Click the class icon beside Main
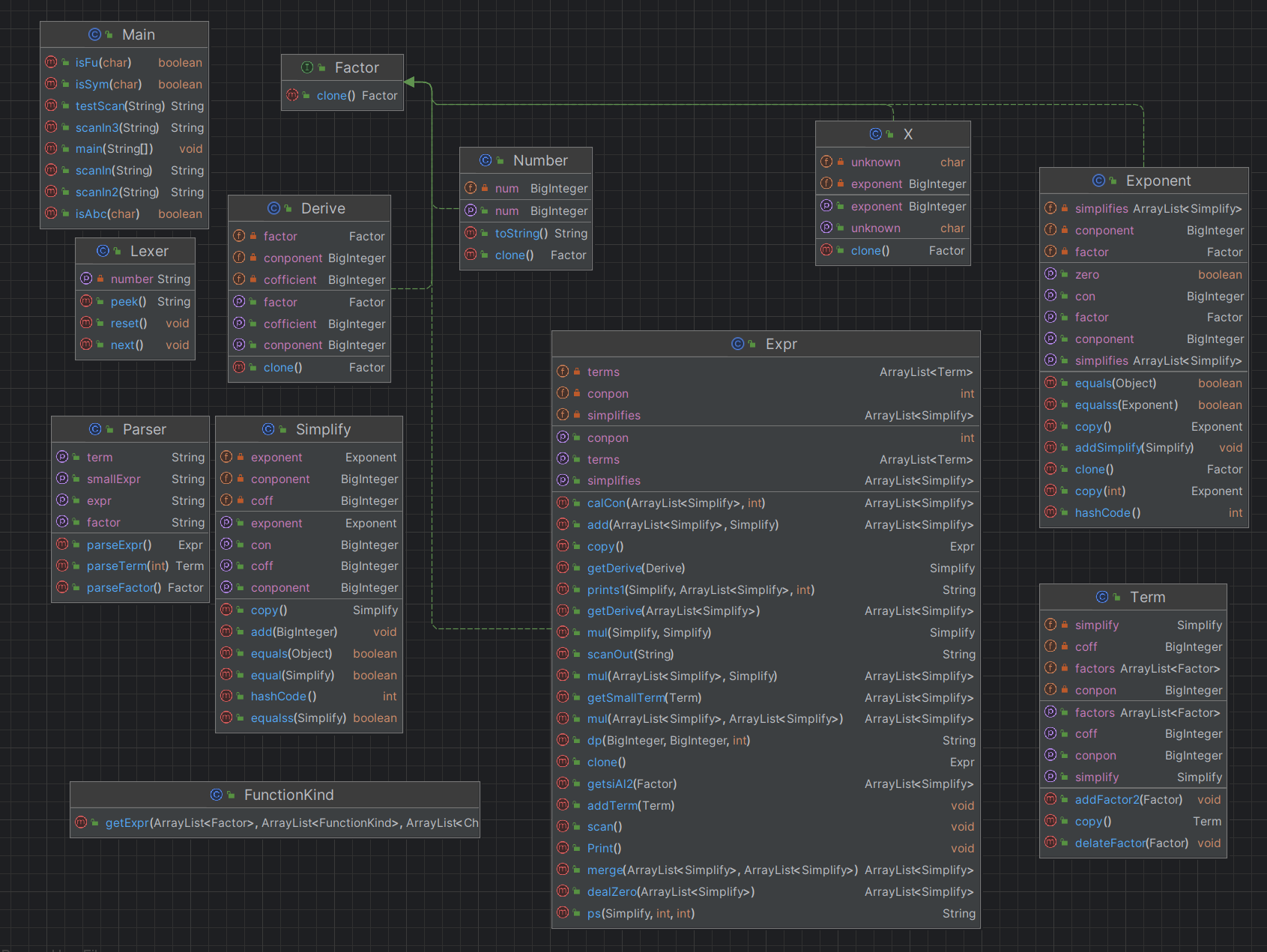1267x952 pixels. (x=94, y=34)
